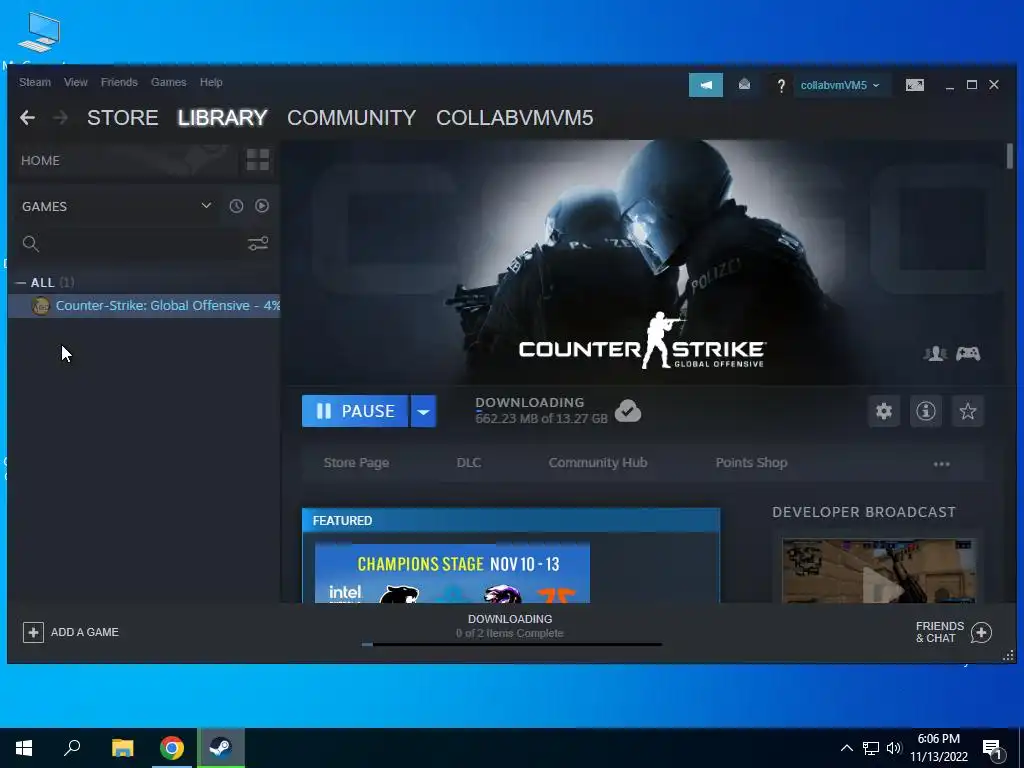
Task: Open the Help menu
Action: 211,82
